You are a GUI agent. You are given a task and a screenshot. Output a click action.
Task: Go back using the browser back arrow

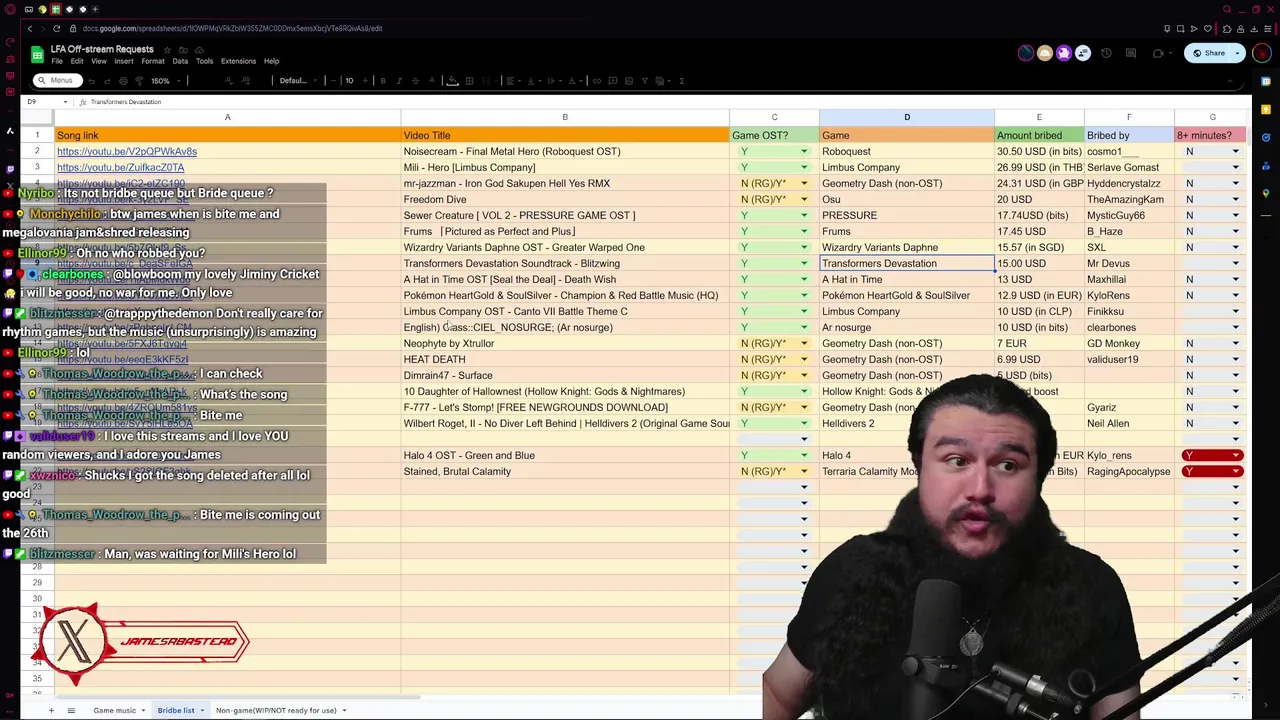30,28
